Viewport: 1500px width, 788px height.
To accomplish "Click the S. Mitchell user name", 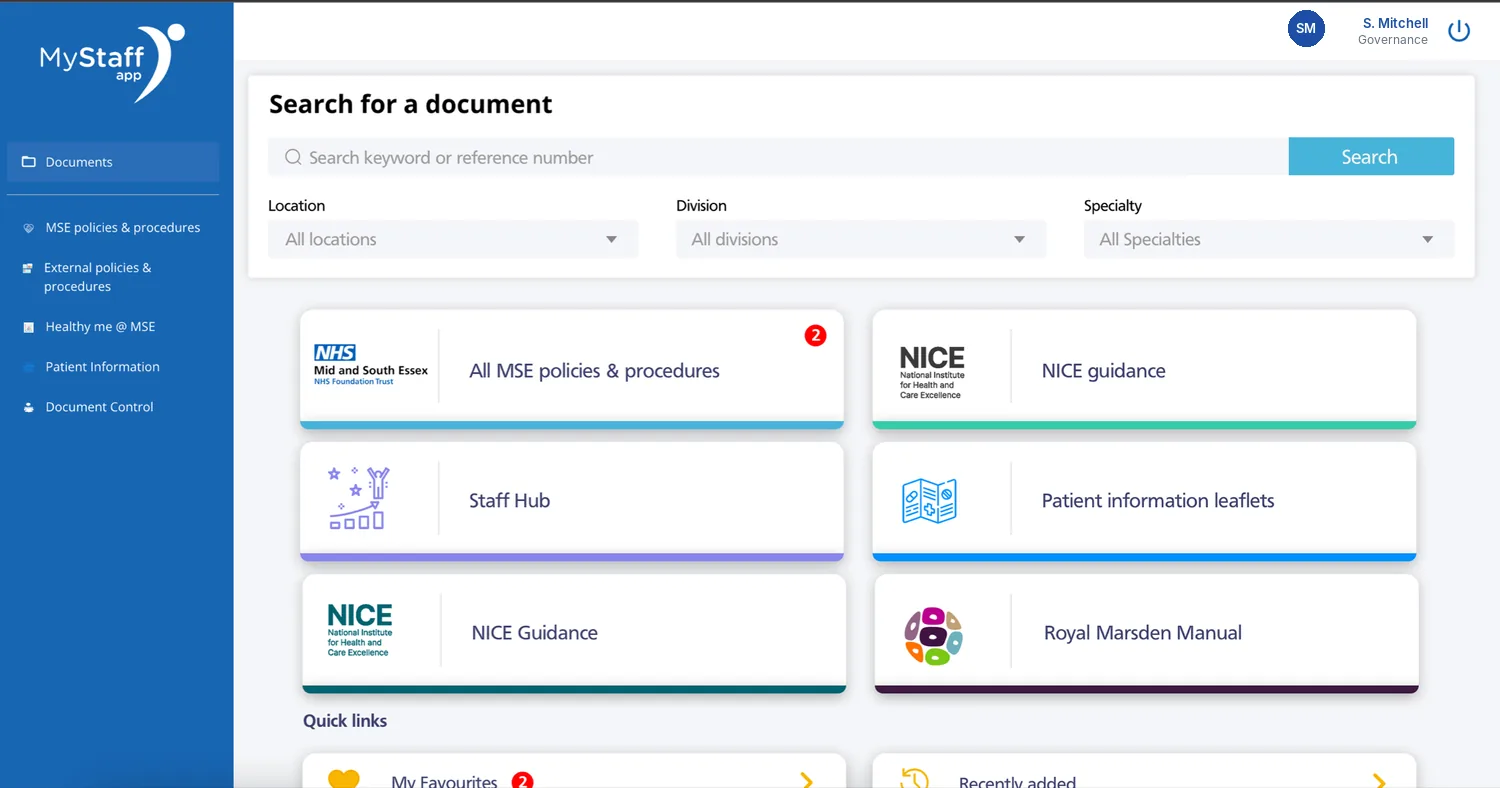I will [x=1395, y=23].
